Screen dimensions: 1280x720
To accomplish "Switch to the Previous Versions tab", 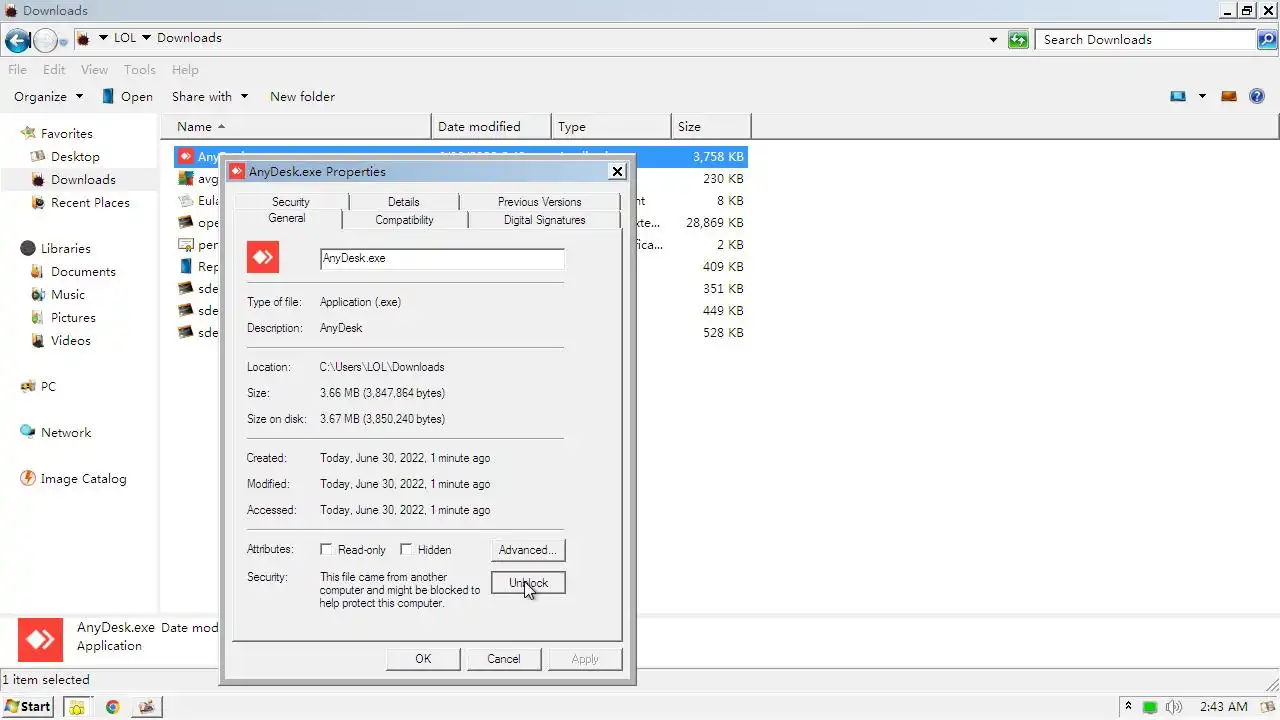I will click(x=539, y=201).
